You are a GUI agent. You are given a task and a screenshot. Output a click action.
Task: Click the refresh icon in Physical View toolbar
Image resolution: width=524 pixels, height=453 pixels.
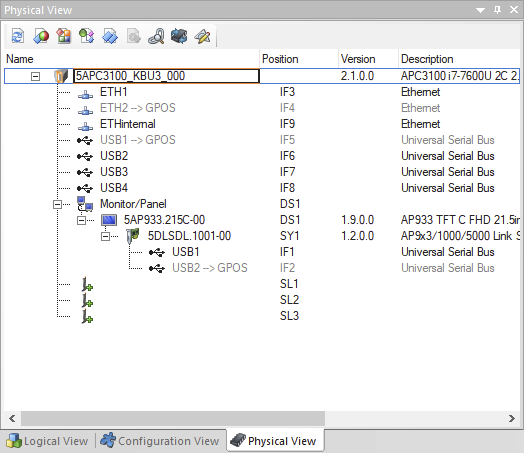[18, 36]
